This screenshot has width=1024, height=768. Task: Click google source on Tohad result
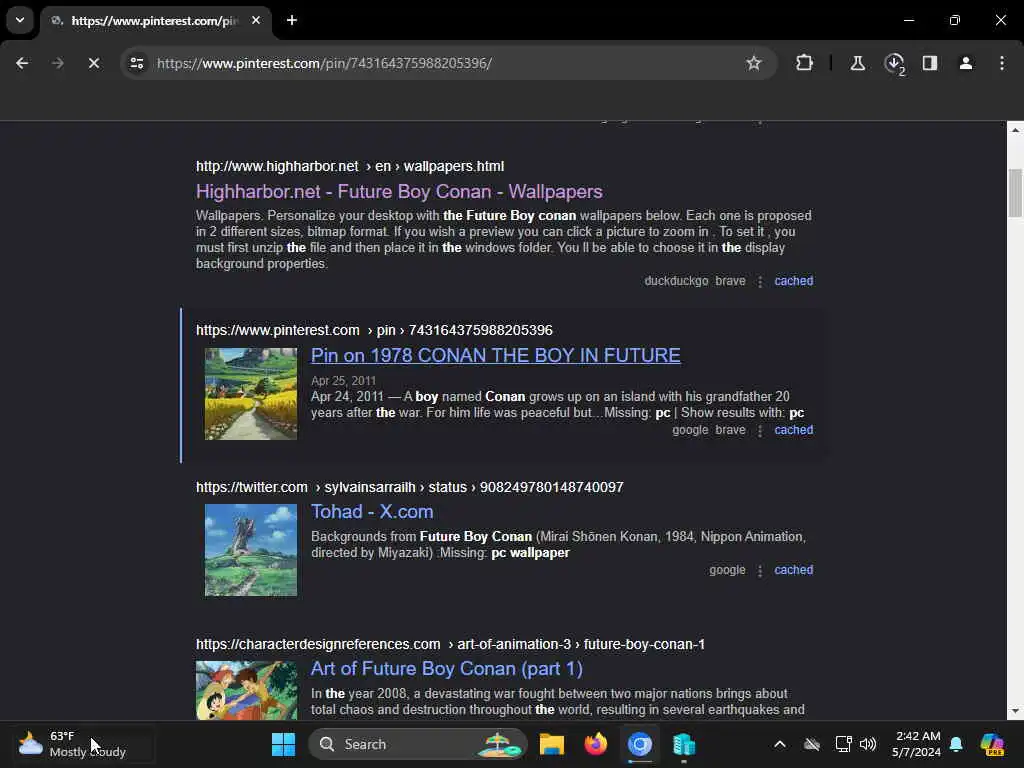[727, 569]
